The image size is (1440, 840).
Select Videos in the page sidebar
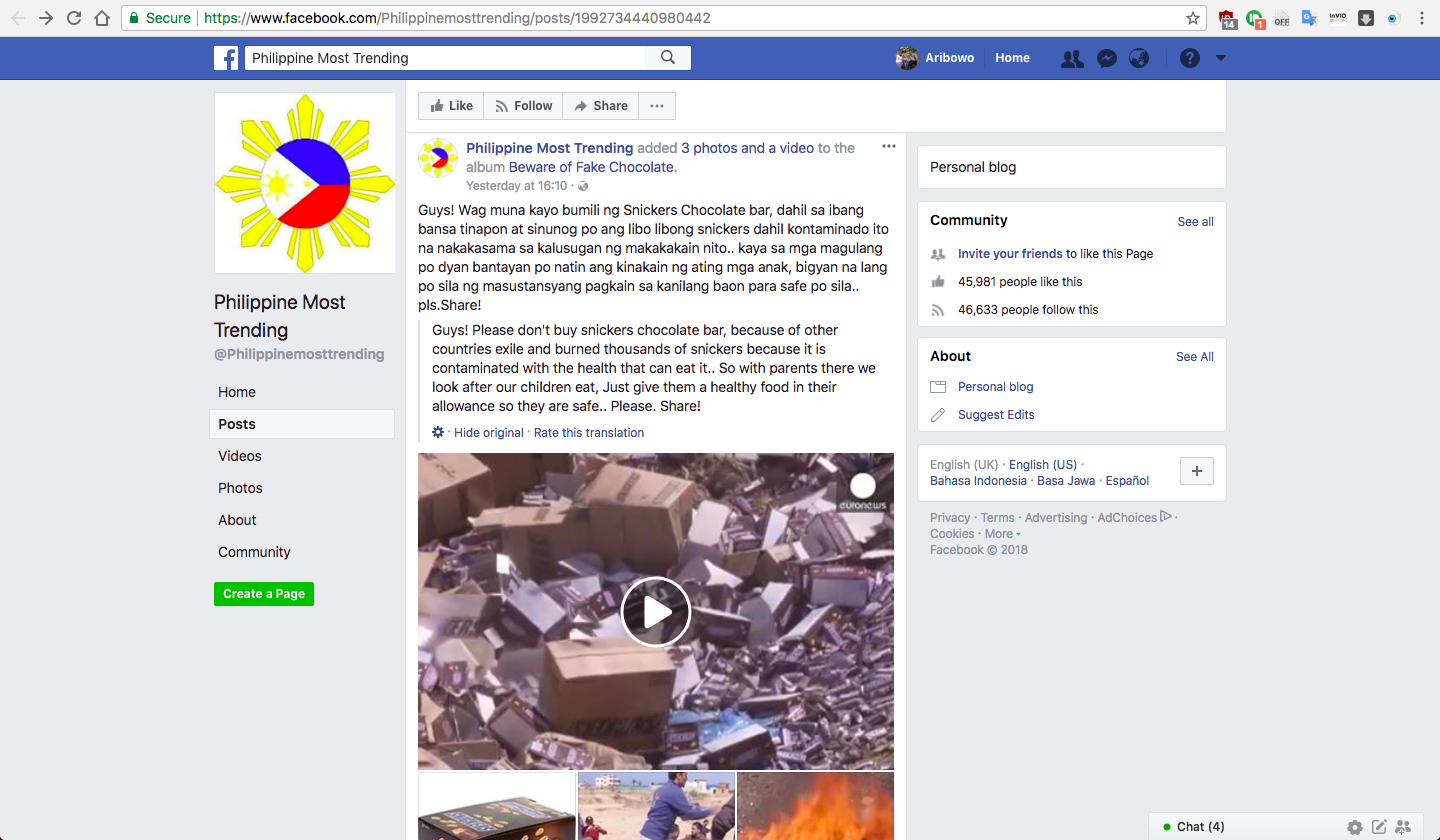[240, 456]
